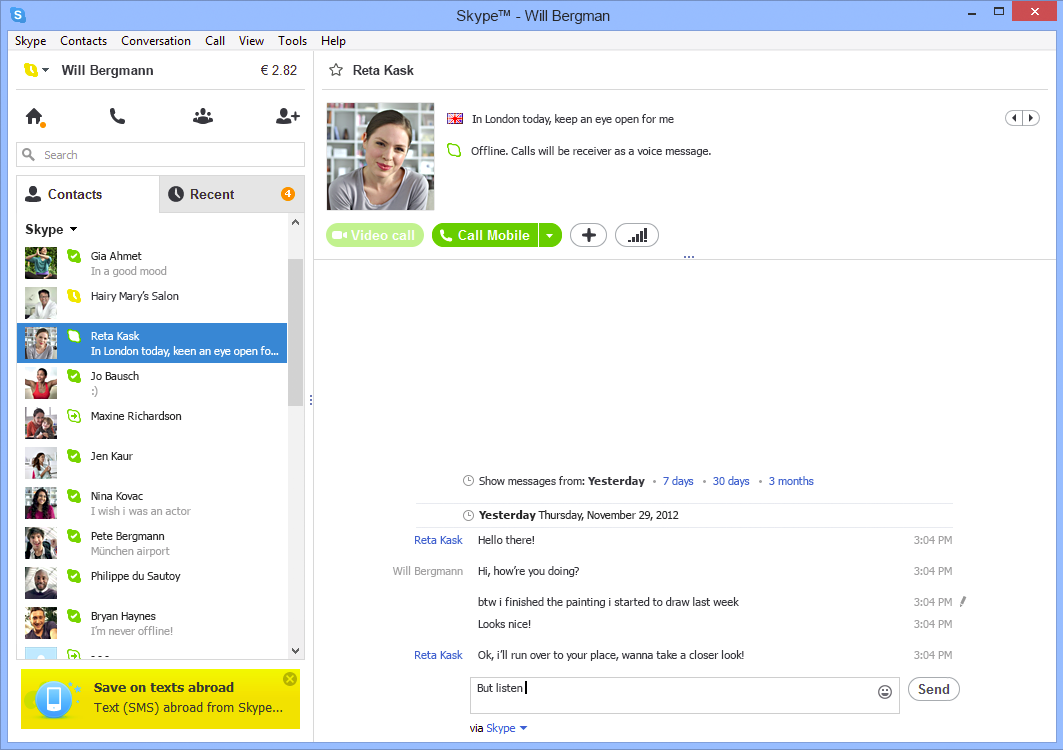Screen dimensions: 1063x750
Task: Click the create group icon
Action: pyautogui.click(x=203, y=117)
